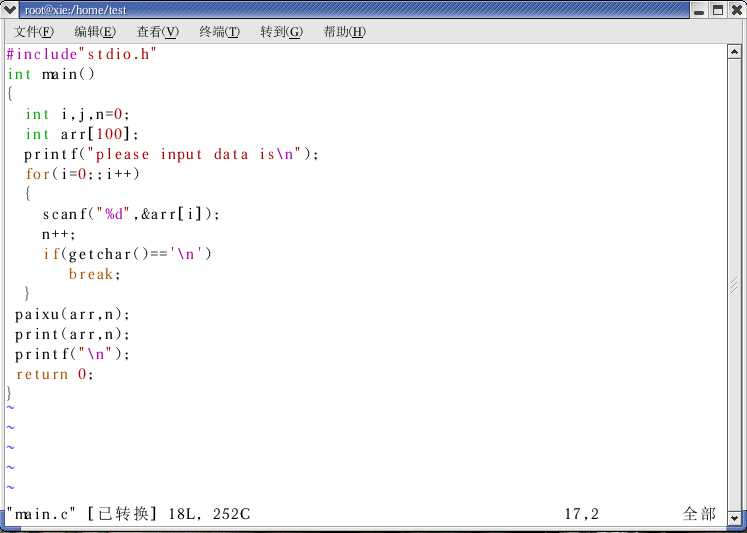Open the window menu icon in title bar

[x=10, y=9]
